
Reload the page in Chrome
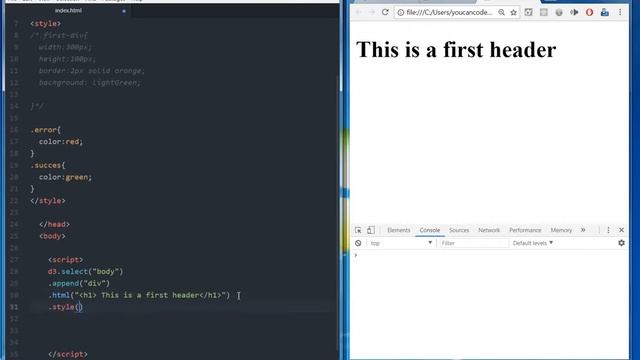coord(385,12)
